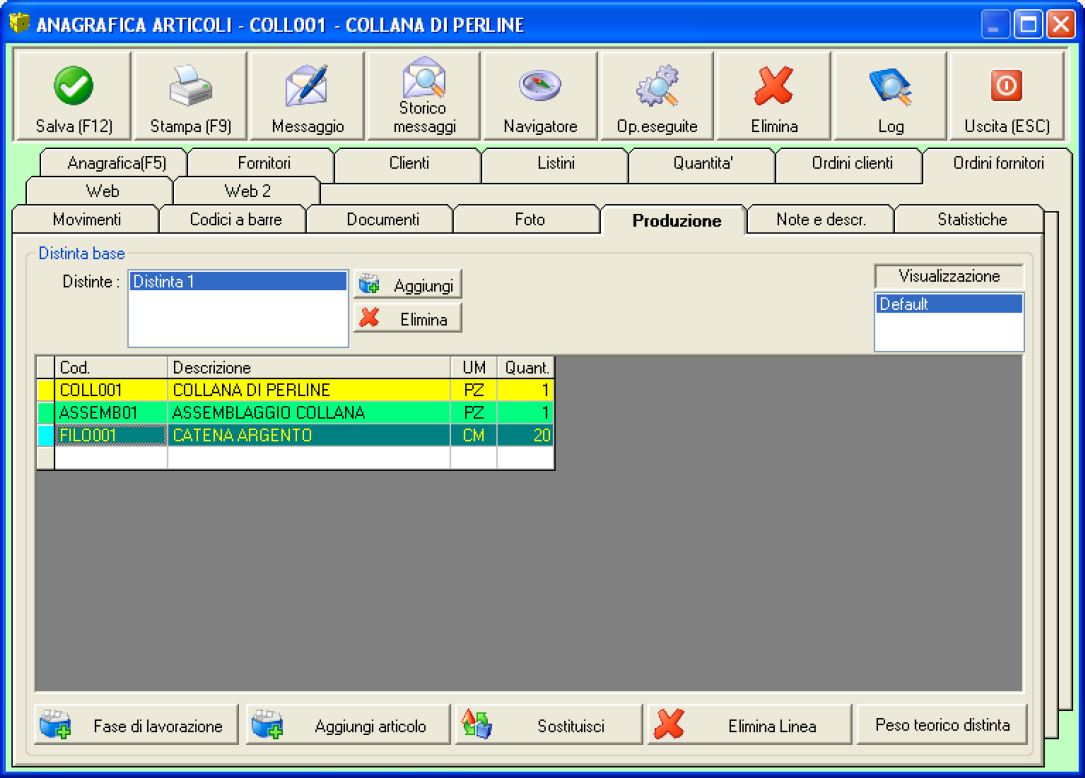The height and width of the screenshot is (778, 1085).
Task: Open Messaggio envelope with pen icon
Action: coord(307,86)
